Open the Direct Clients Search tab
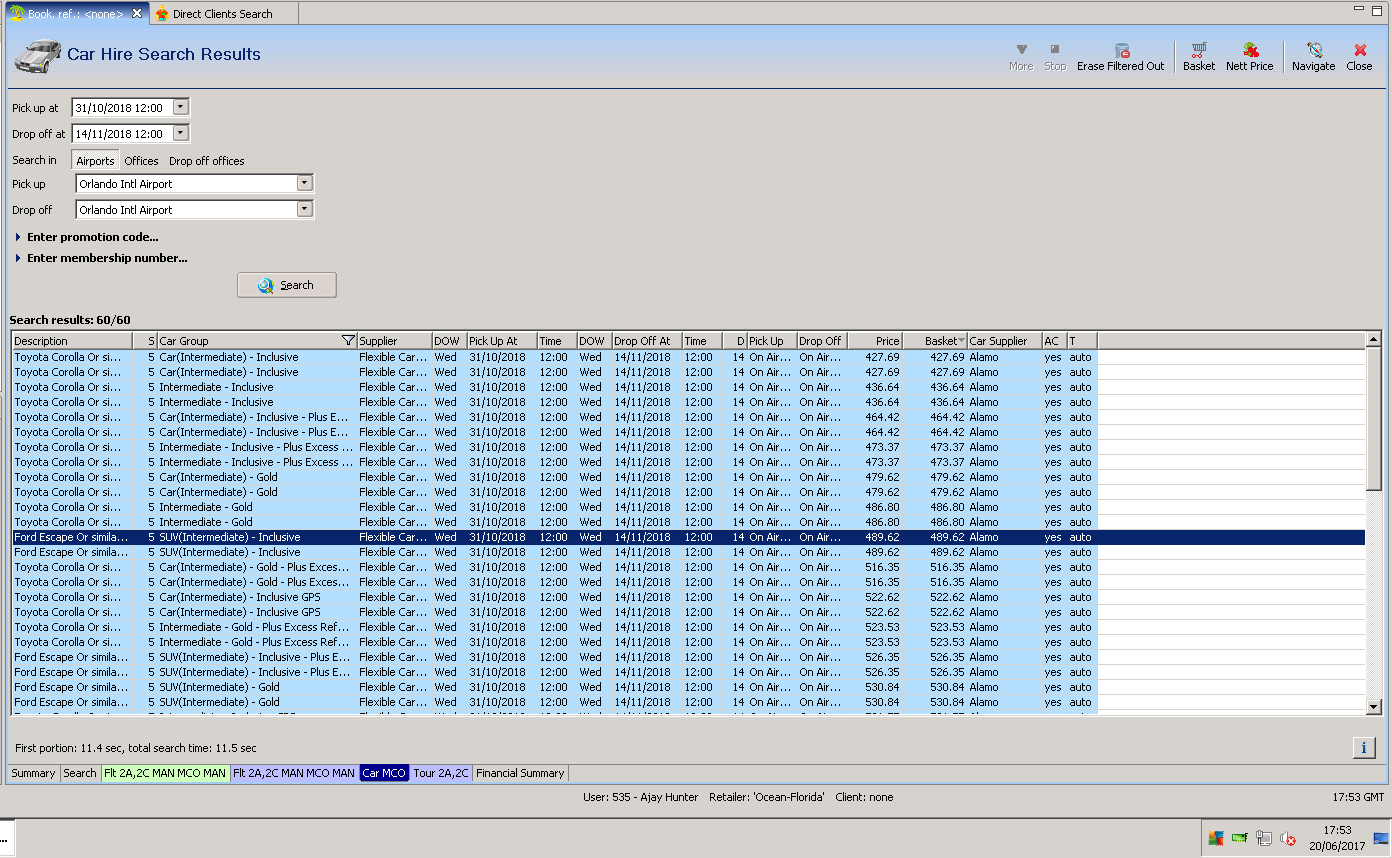The width and height of the screenshot is (1392, 858). click(x=222, y=14)
